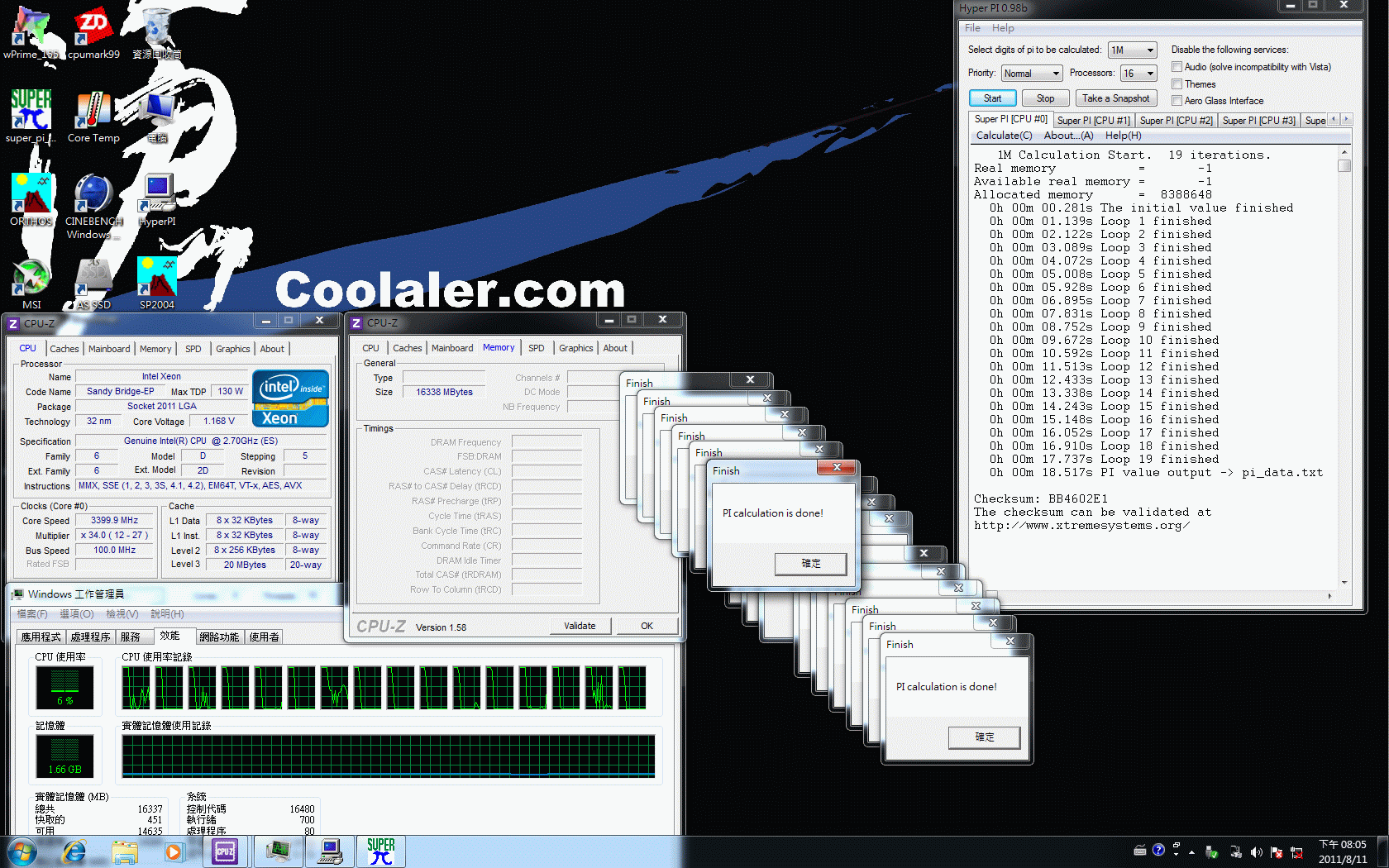Open the Processors 16 dropdown
The image size is (1389, 868).
[x=1138, y=74]
